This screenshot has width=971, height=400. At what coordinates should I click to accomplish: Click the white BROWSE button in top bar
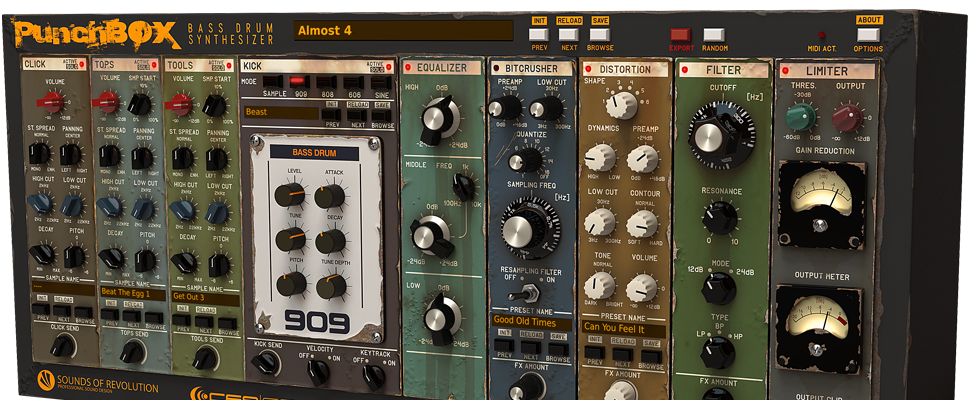pyautogui.click(x=599, y=35)
